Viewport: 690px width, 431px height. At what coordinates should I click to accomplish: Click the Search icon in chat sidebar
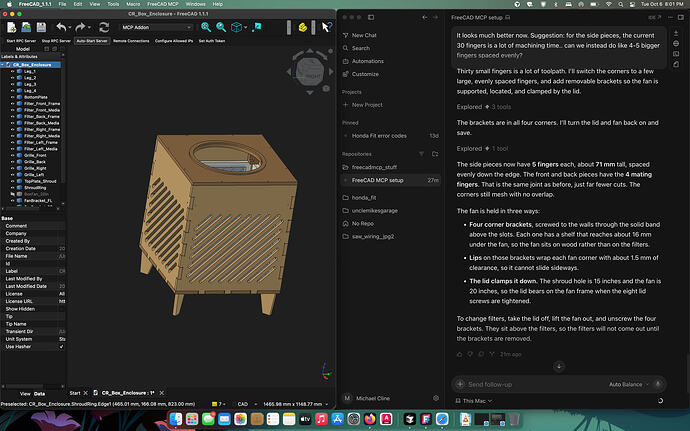pyautogui.click(x=345, y=48)
